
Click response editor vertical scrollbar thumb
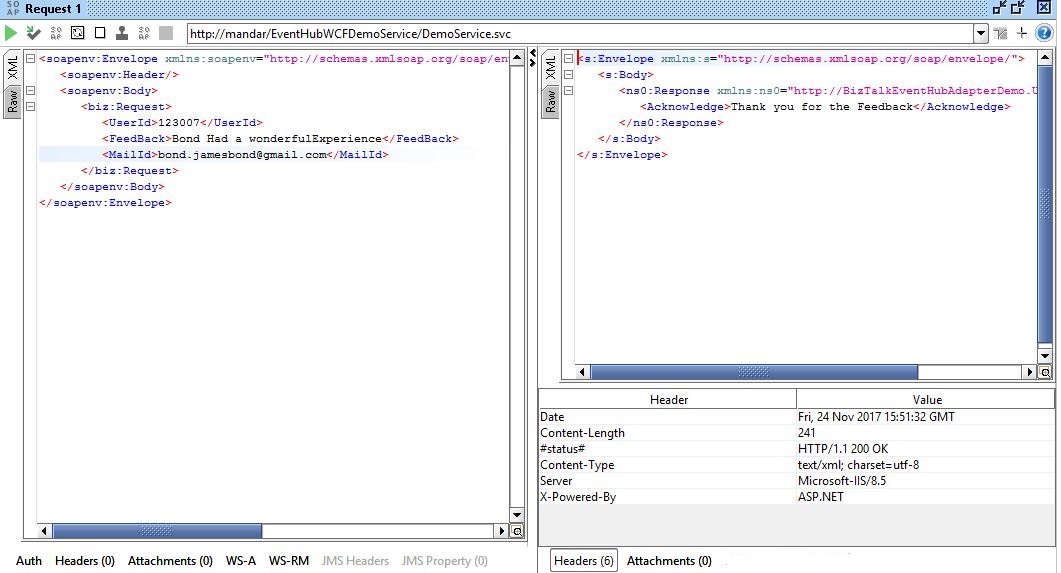1045,205
